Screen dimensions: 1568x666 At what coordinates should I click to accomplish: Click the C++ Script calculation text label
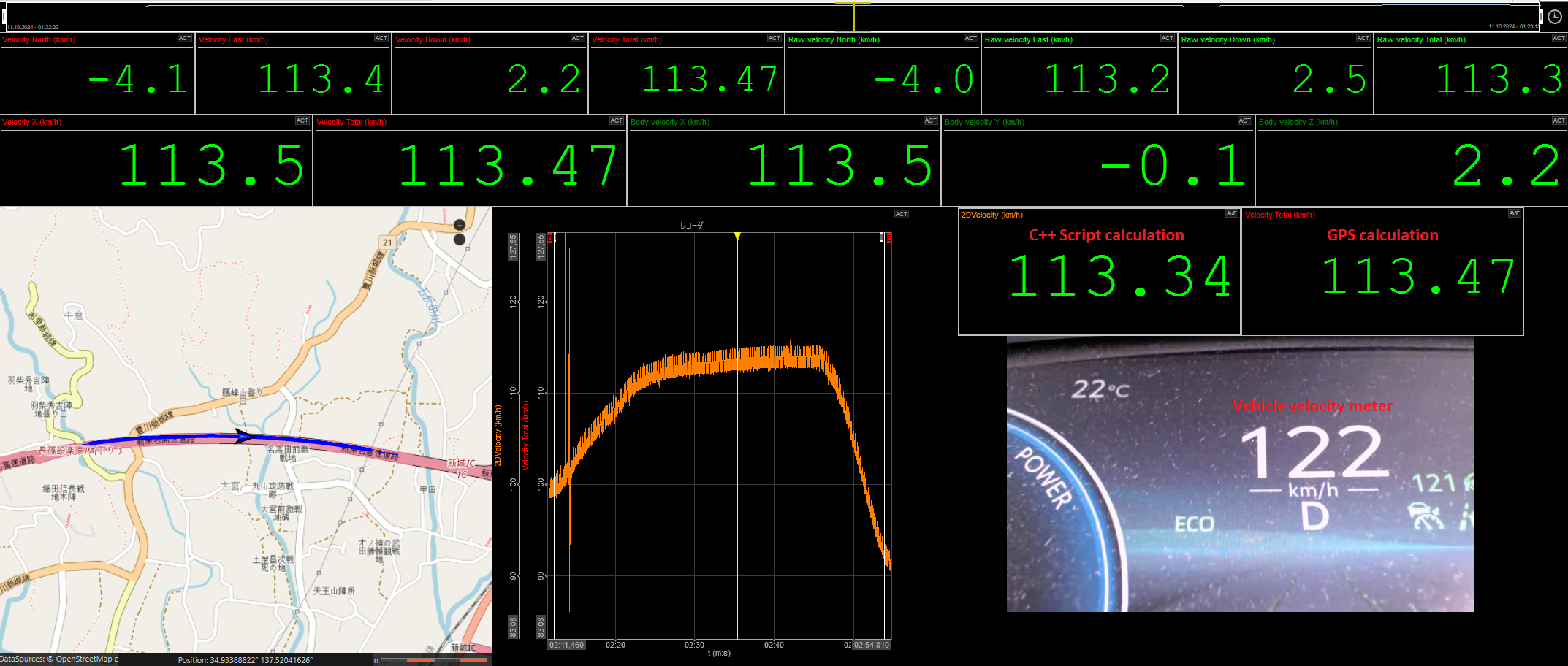click(1106, 235)
